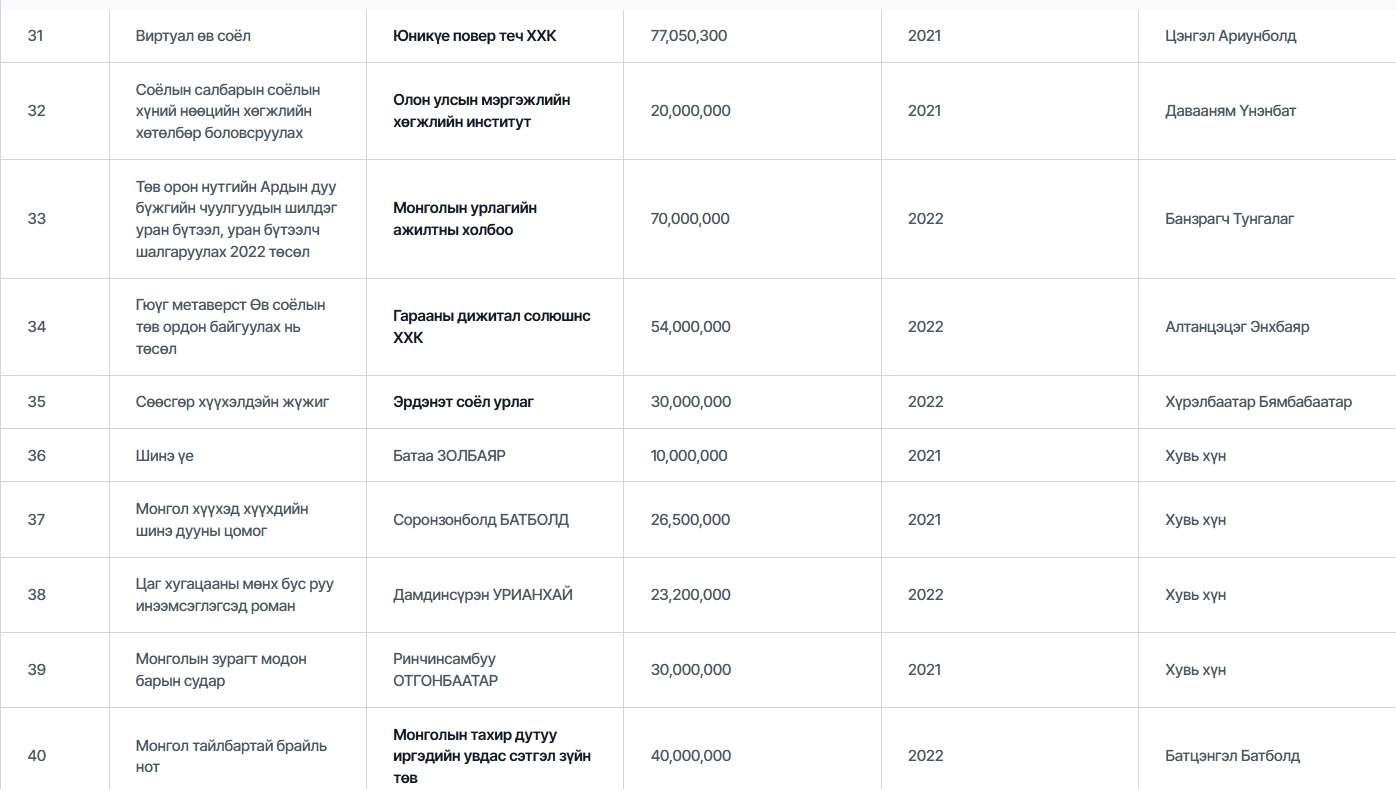
Task: Open Олон улсын мэргэжлийн хөгжлийн институт entry
Action: [481, 111]
